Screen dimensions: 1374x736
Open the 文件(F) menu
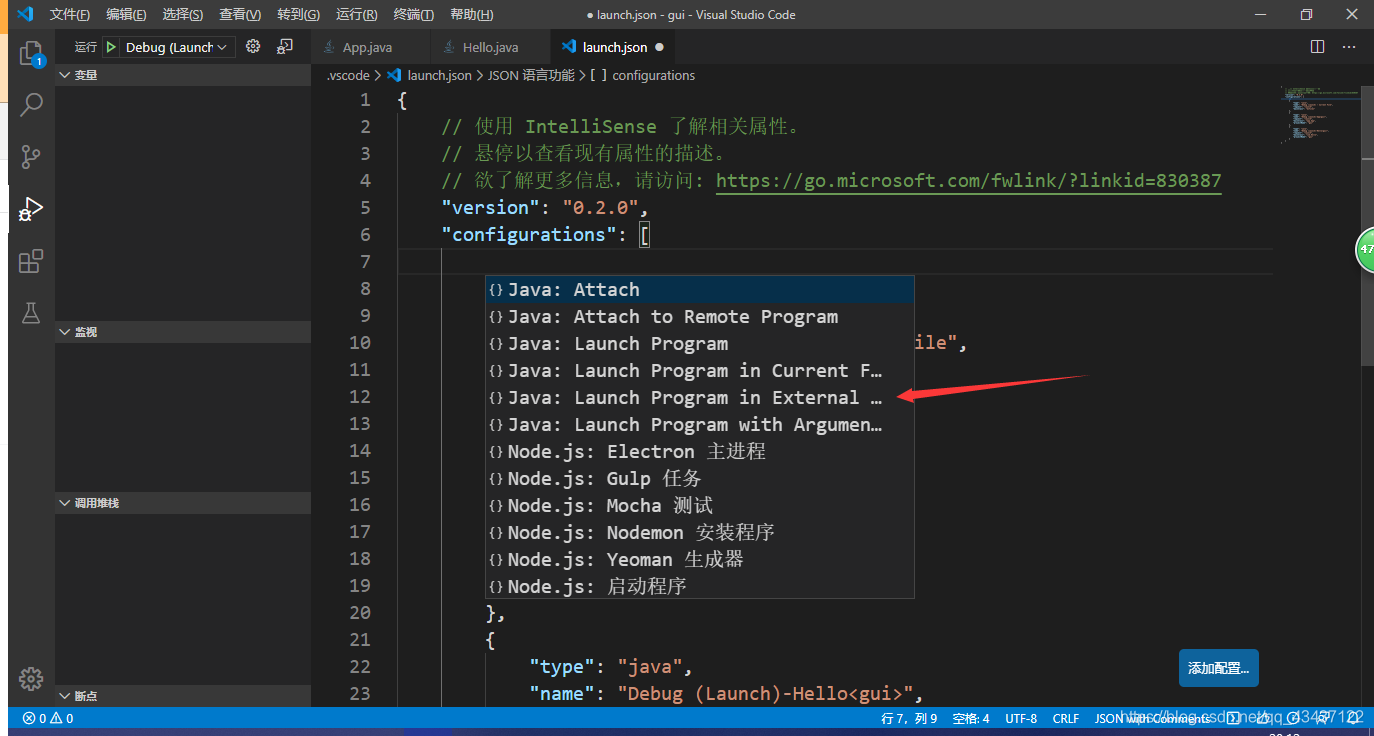70,15
